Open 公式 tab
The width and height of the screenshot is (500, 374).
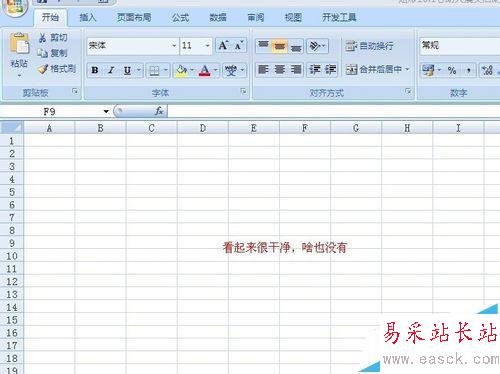180,17
